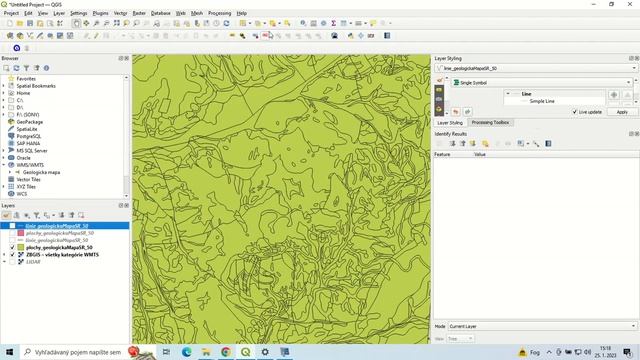Open the Raster menu

(x=139, y=13)
